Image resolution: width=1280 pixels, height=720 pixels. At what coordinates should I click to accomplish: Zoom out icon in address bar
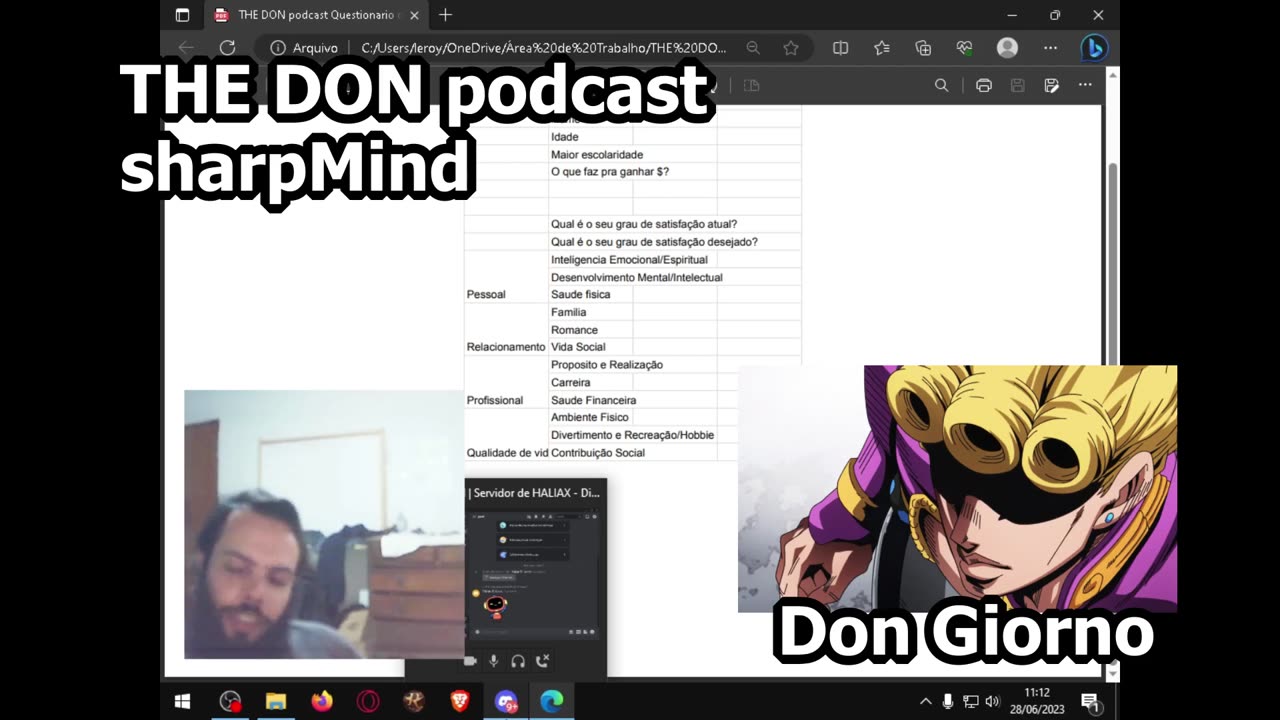(x=753, y=47)
